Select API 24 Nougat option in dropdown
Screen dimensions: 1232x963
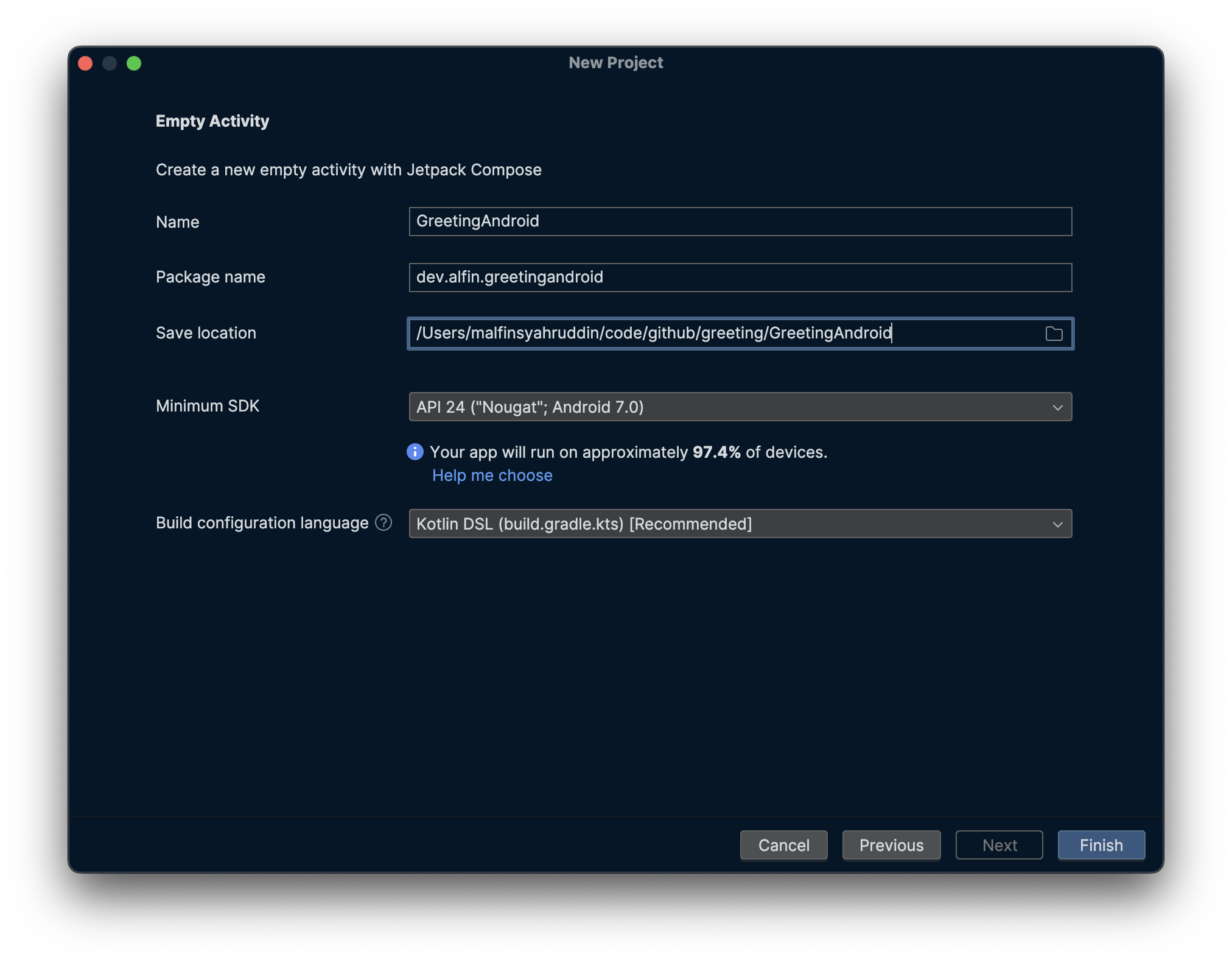pyautogui.click(x=740, y=407)
